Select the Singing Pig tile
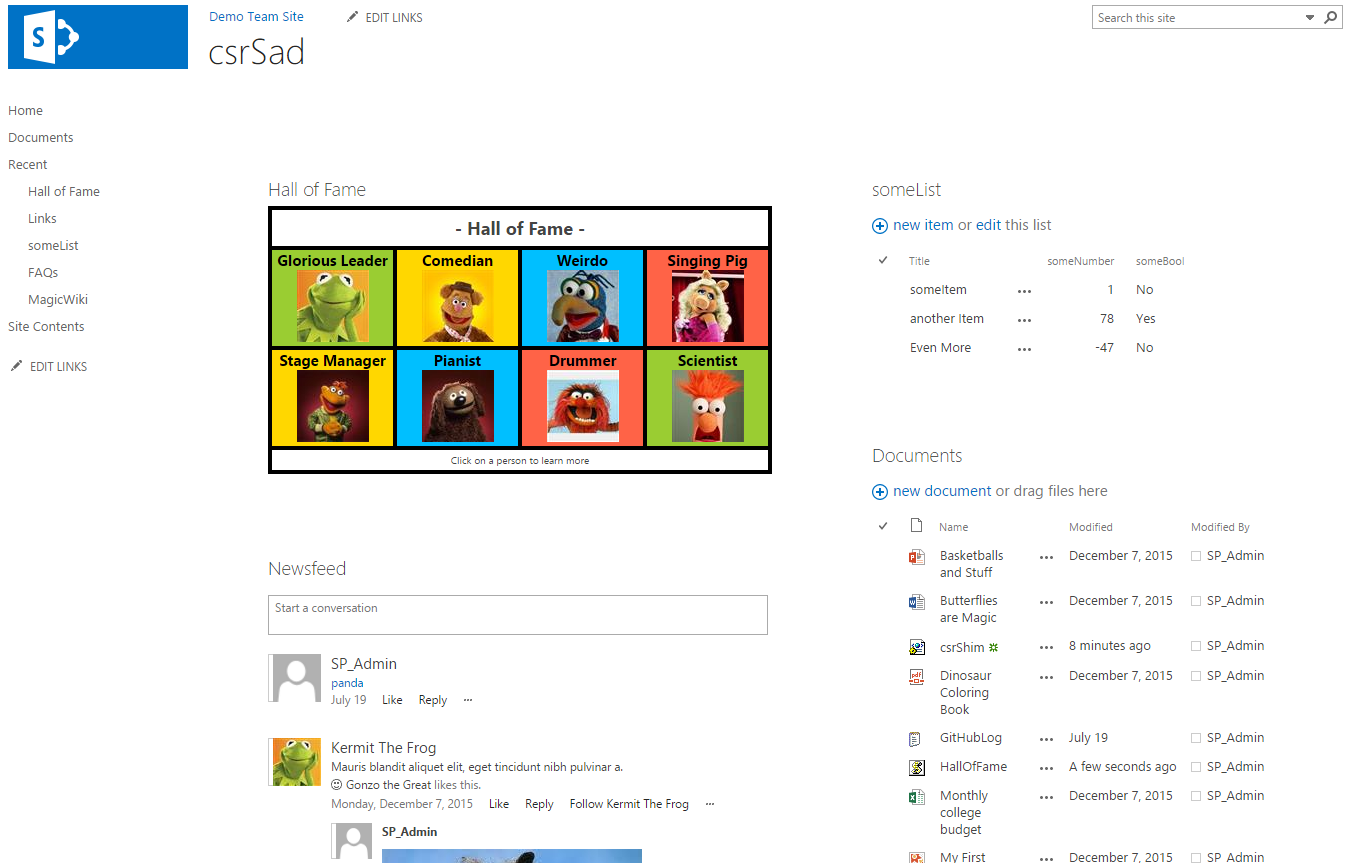 pos(707,297)
